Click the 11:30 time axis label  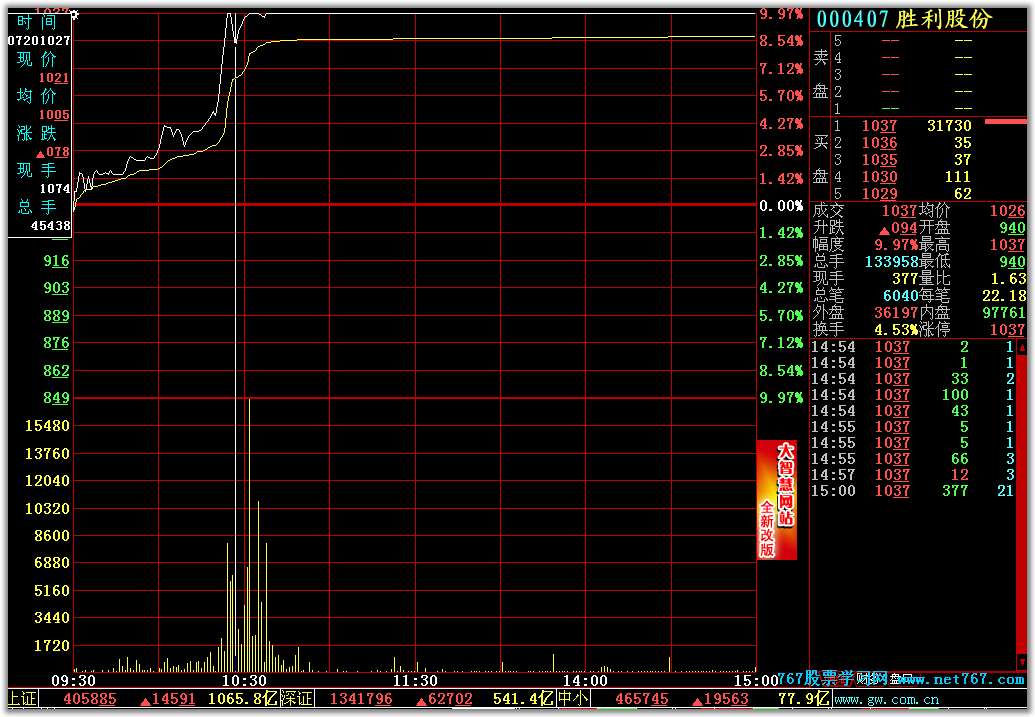(x=415, y=681)
